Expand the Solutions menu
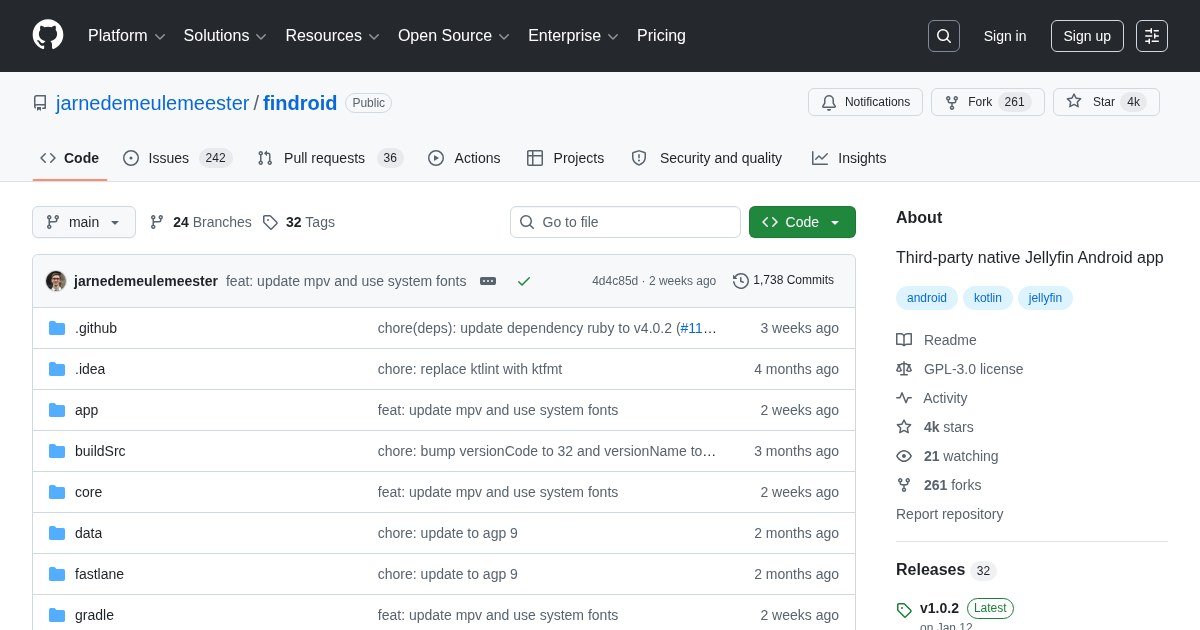 click(225, 36)
